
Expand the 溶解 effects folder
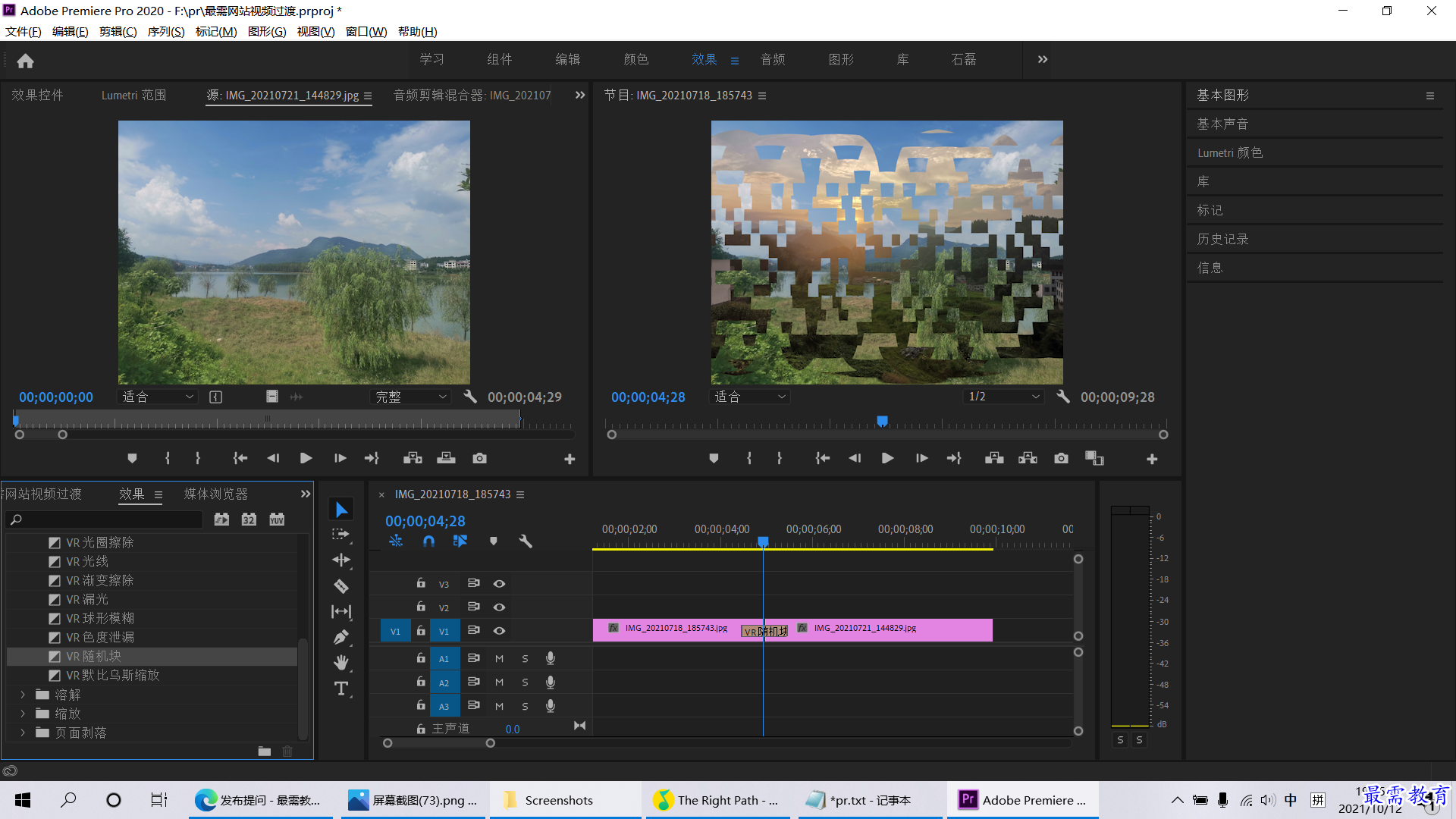click(23, 695)
